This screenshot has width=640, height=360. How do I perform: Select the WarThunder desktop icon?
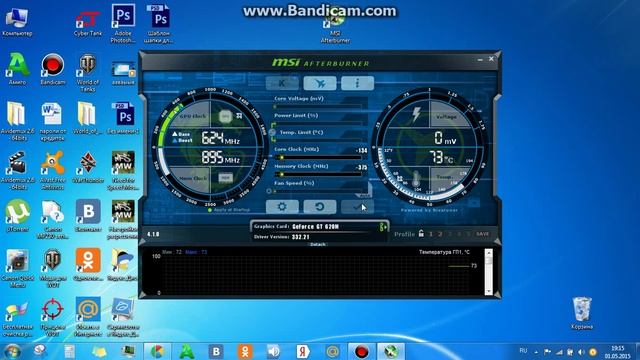coord(88,167)
